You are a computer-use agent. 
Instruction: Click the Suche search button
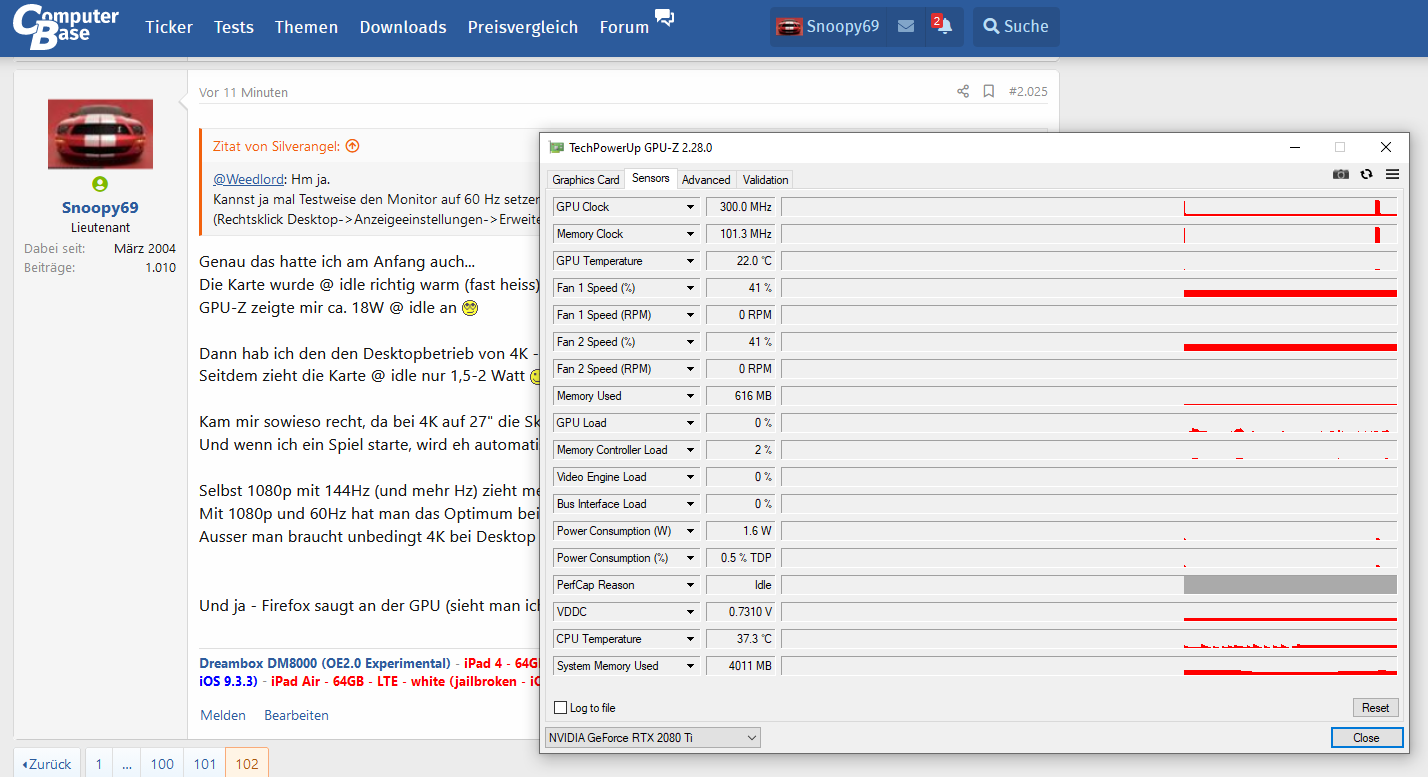1016,27
